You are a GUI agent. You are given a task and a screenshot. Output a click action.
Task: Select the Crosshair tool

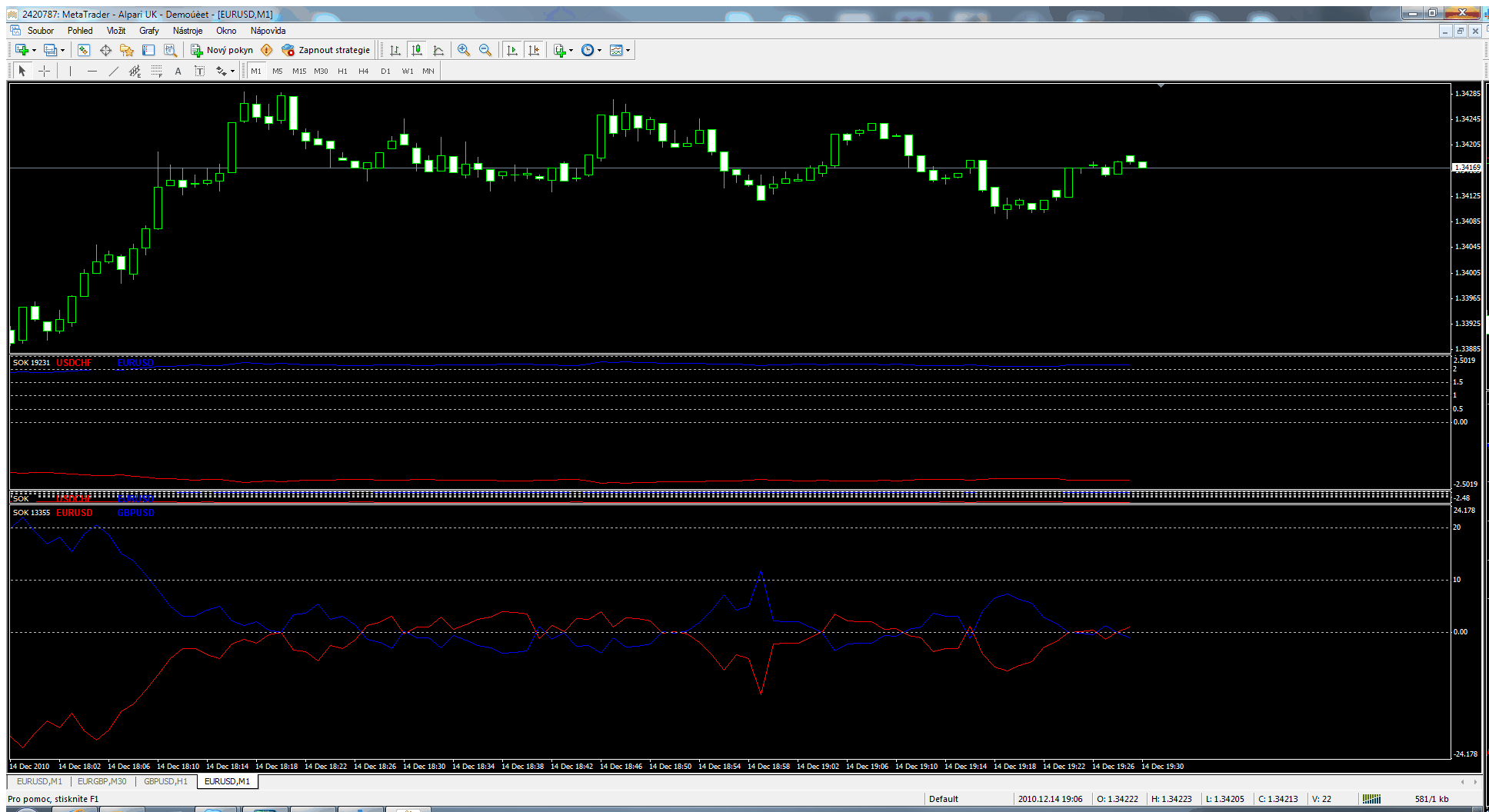tap(45, 71)
